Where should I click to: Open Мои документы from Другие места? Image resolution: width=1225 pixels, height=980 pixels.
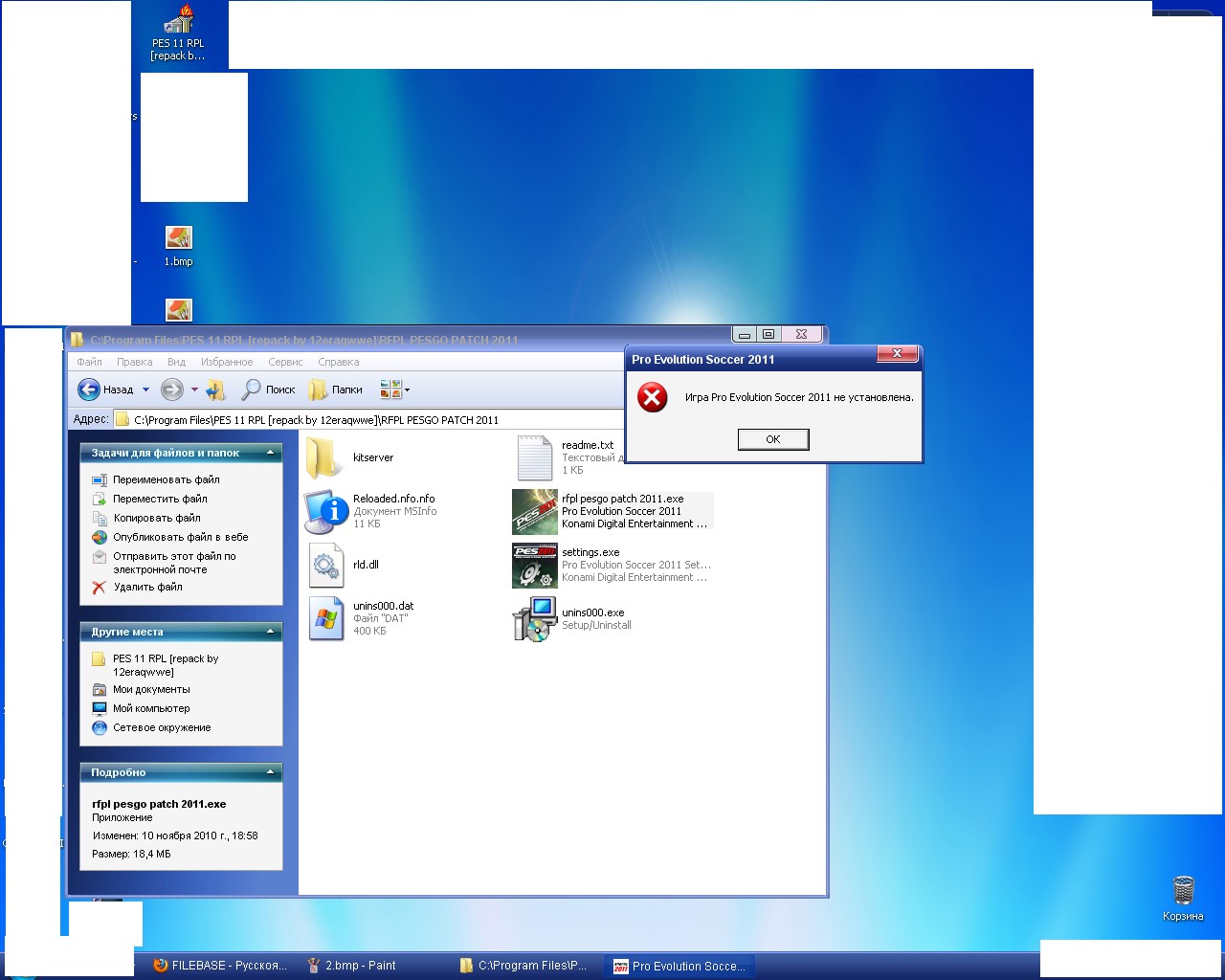151,689
